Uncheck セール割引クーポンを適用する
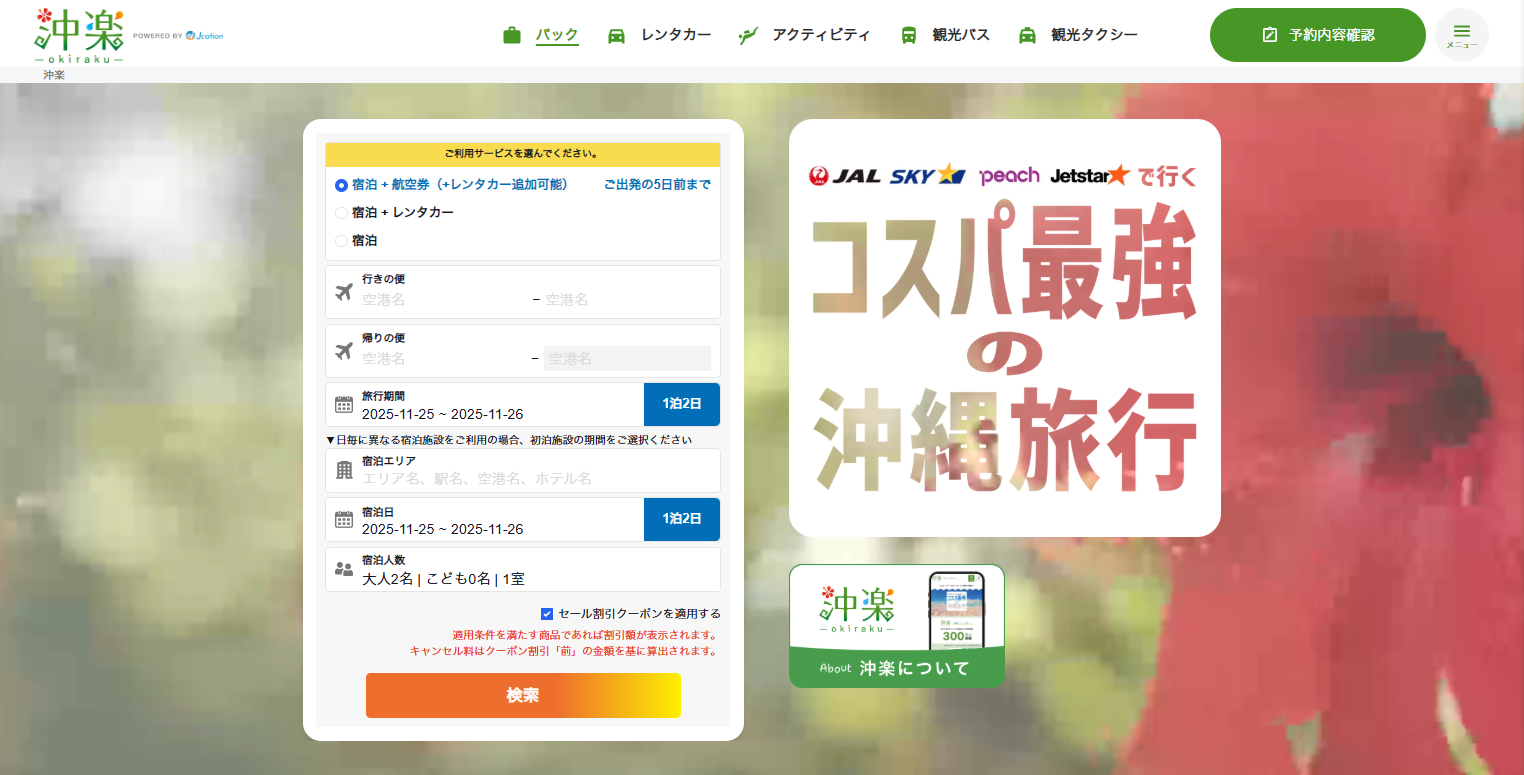This screenshot has width=1524, height=775. pos(545,613)
